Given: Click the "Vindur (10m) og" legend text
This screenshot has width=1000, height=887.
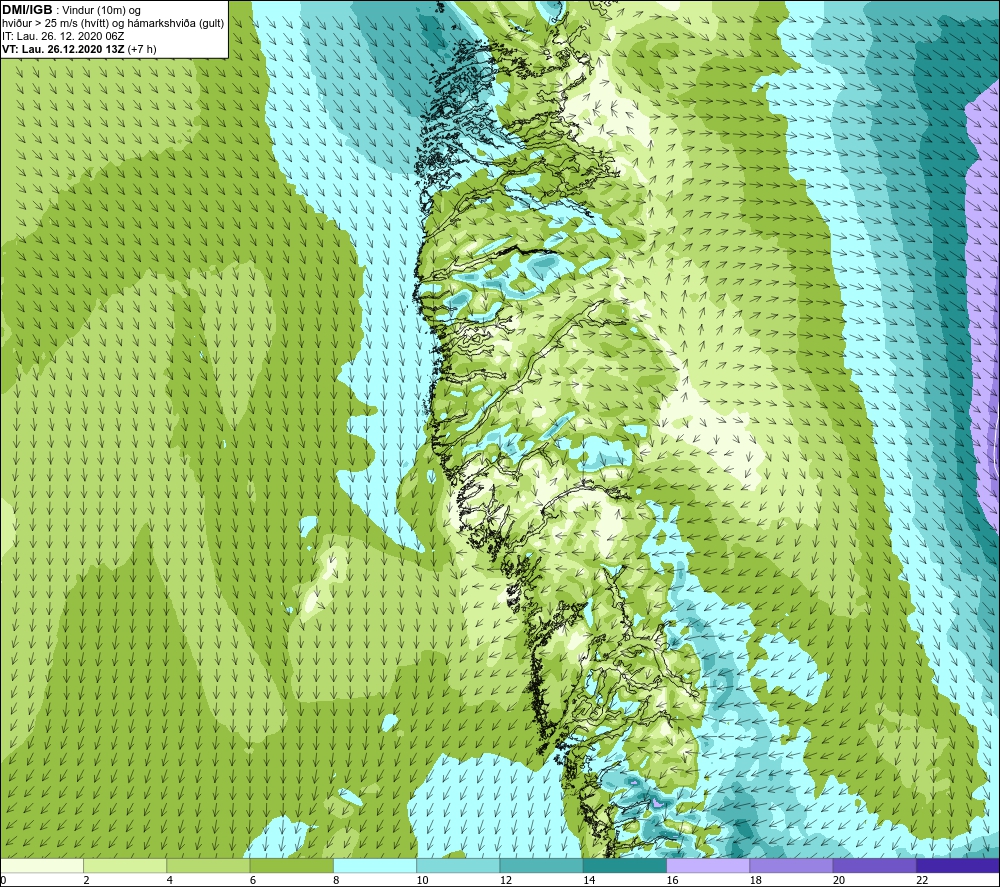Looking at the screenshot, I should 101,11.
